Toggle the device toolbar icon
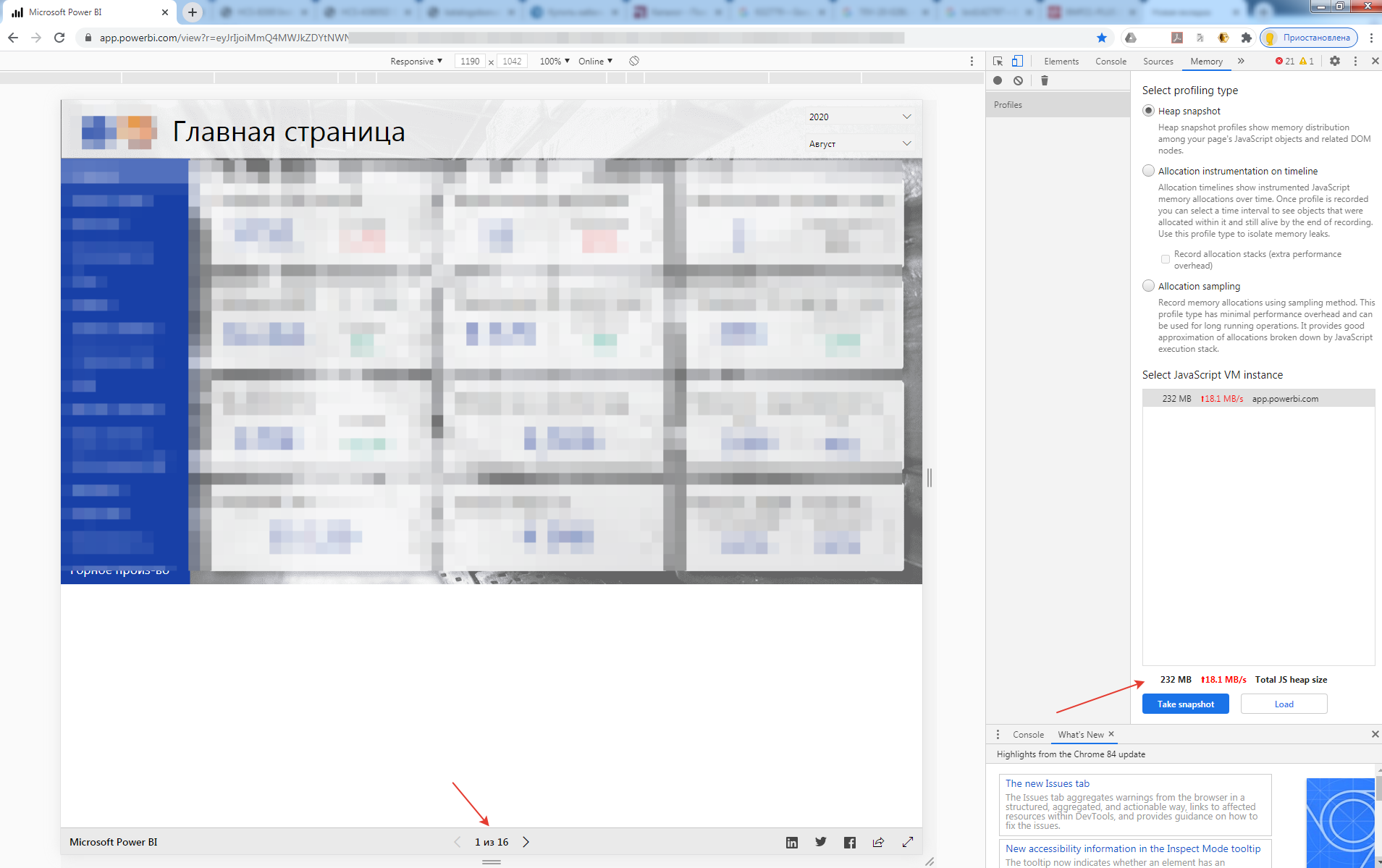The image size is (1382, 868). point(1017,61)
